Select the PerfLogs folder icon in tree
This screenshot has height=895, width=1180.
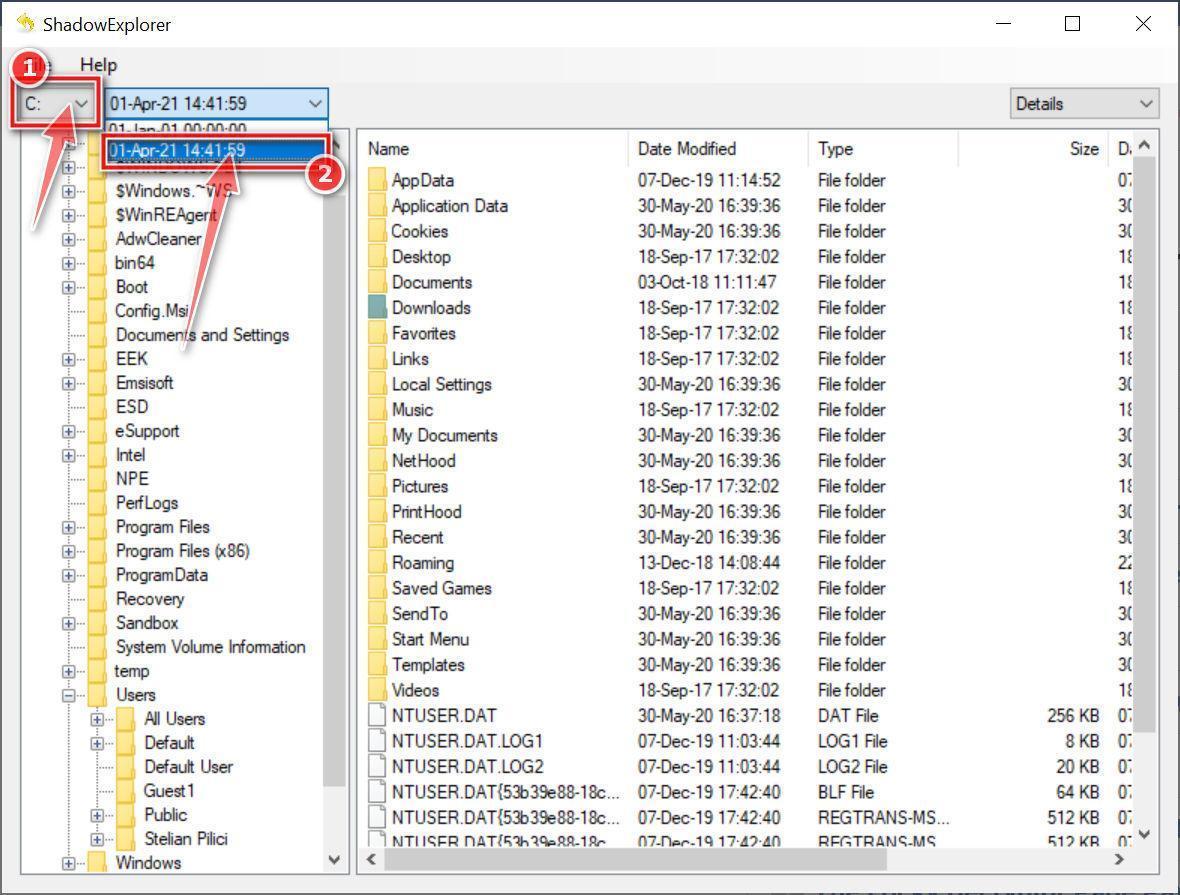[x=97, y=503]
